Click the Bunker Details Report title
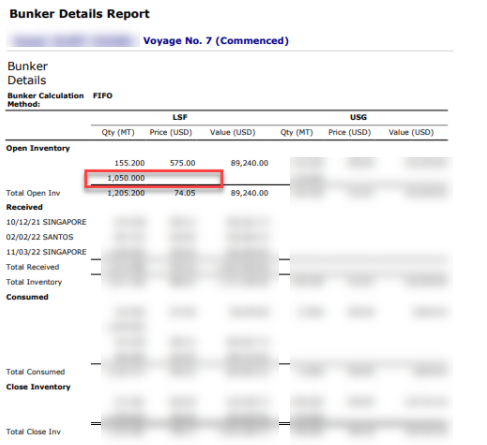The width and height of the screenshot is (487, 445). (x=79, y=14)
